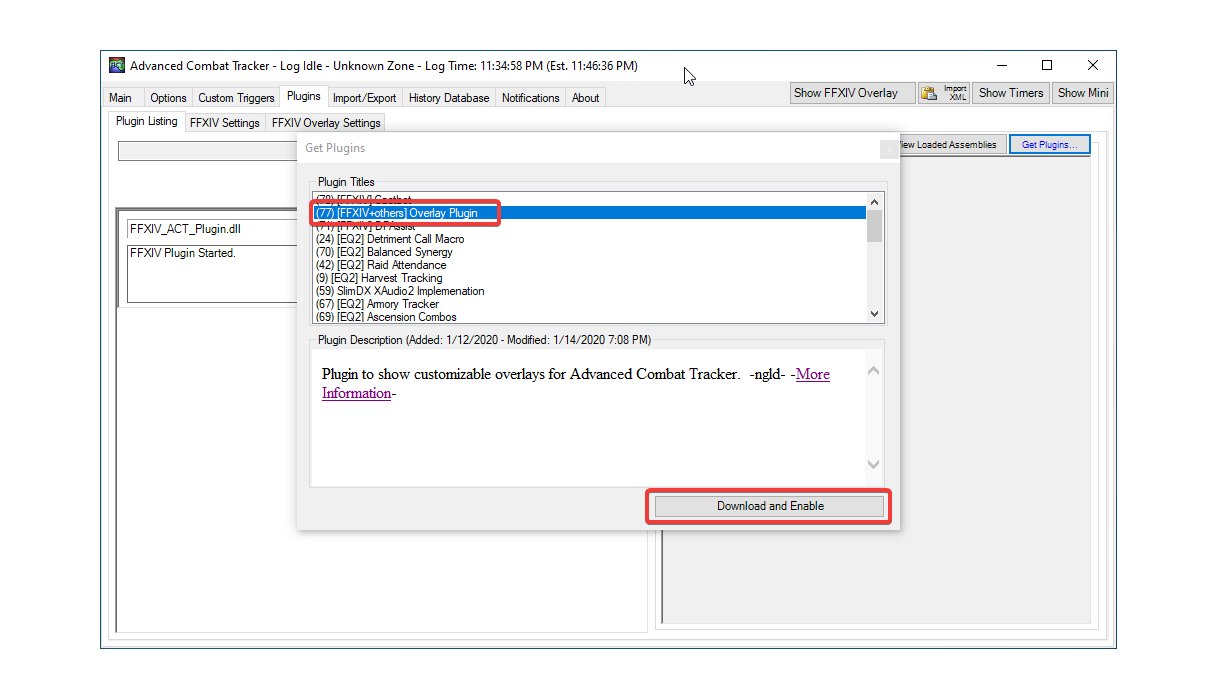Screen dimensions: 1217x699
Task: Click description pane scroll up arrow
Action: pyautogui.click(x=873, y=371)
